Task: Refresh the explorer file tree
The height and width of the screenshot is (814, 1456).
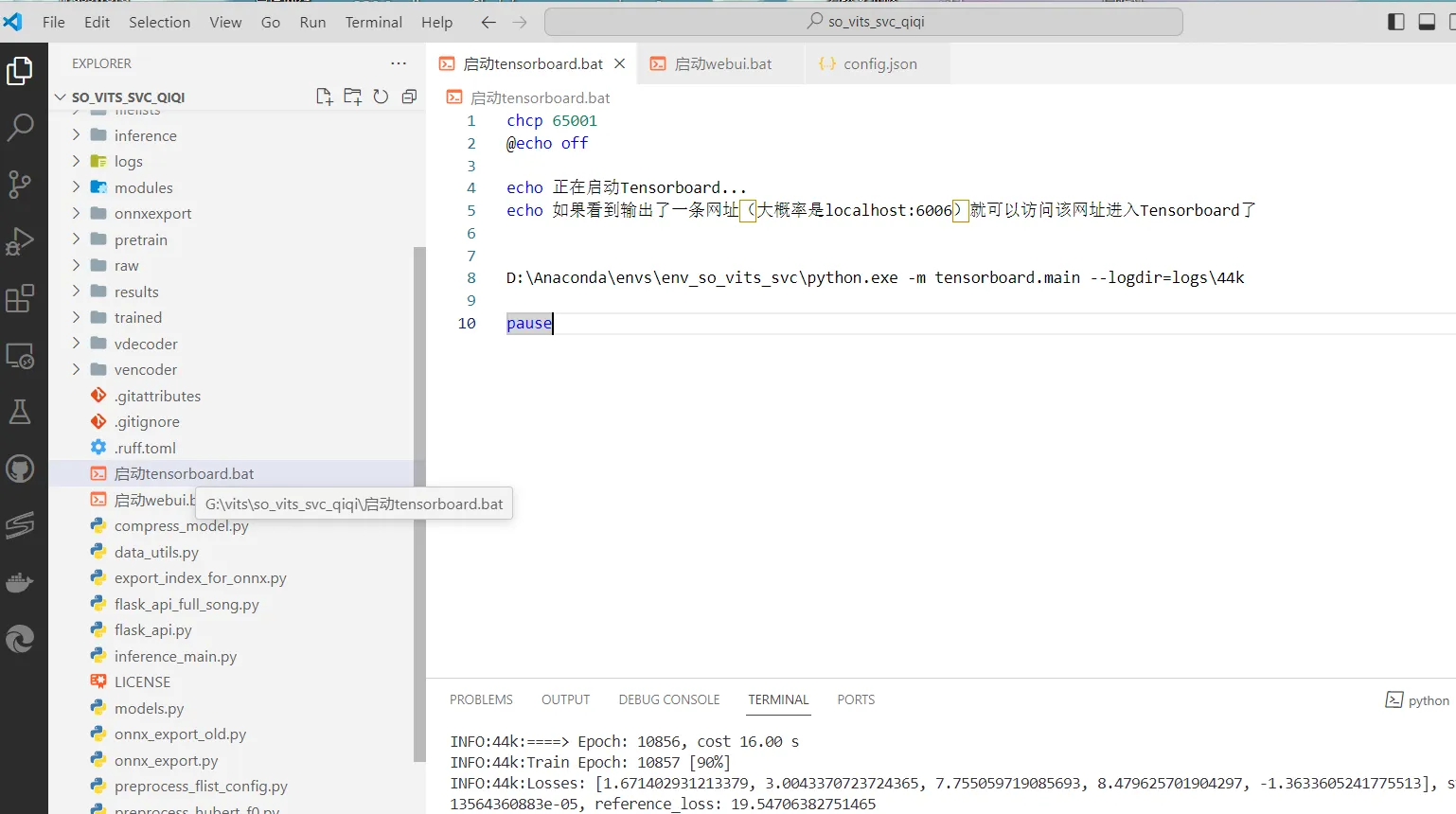Action: point(381,97)
